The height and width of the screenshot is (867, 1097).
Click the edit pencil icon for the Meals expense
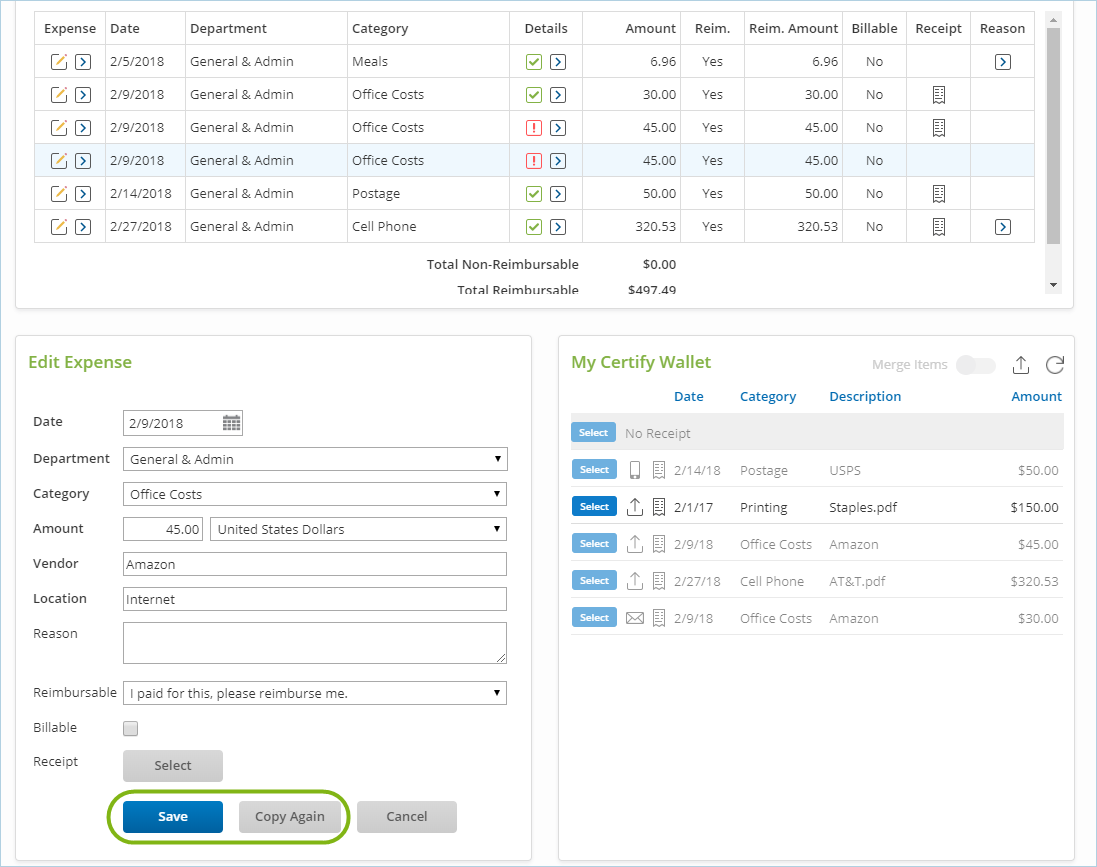(x=59, y=62)
